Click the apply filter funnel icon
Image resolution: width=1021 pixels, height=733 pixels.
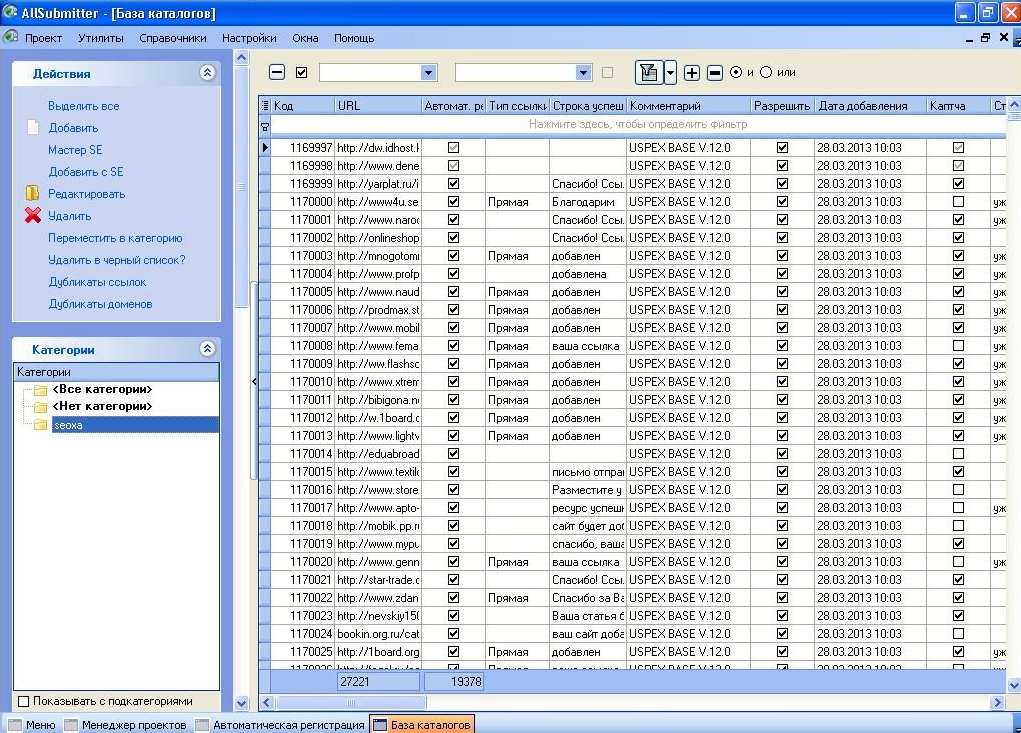coord(648,72)
